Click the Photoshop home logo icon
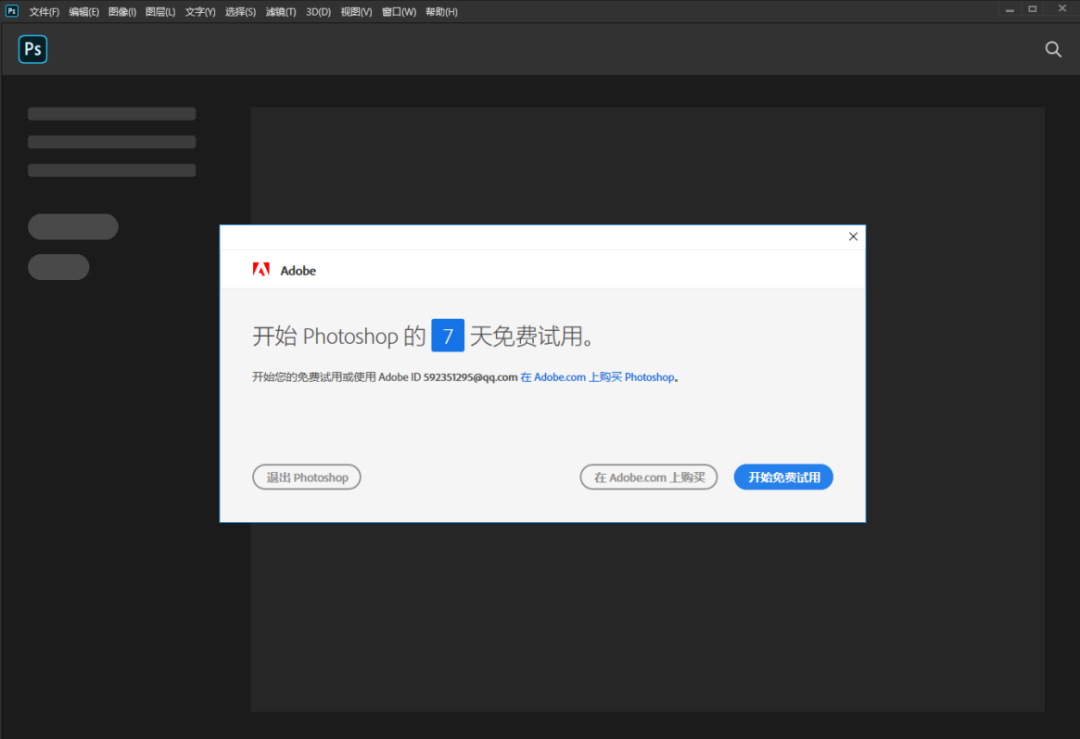Viewport: 1080px width, 739px height. point(32,49)
